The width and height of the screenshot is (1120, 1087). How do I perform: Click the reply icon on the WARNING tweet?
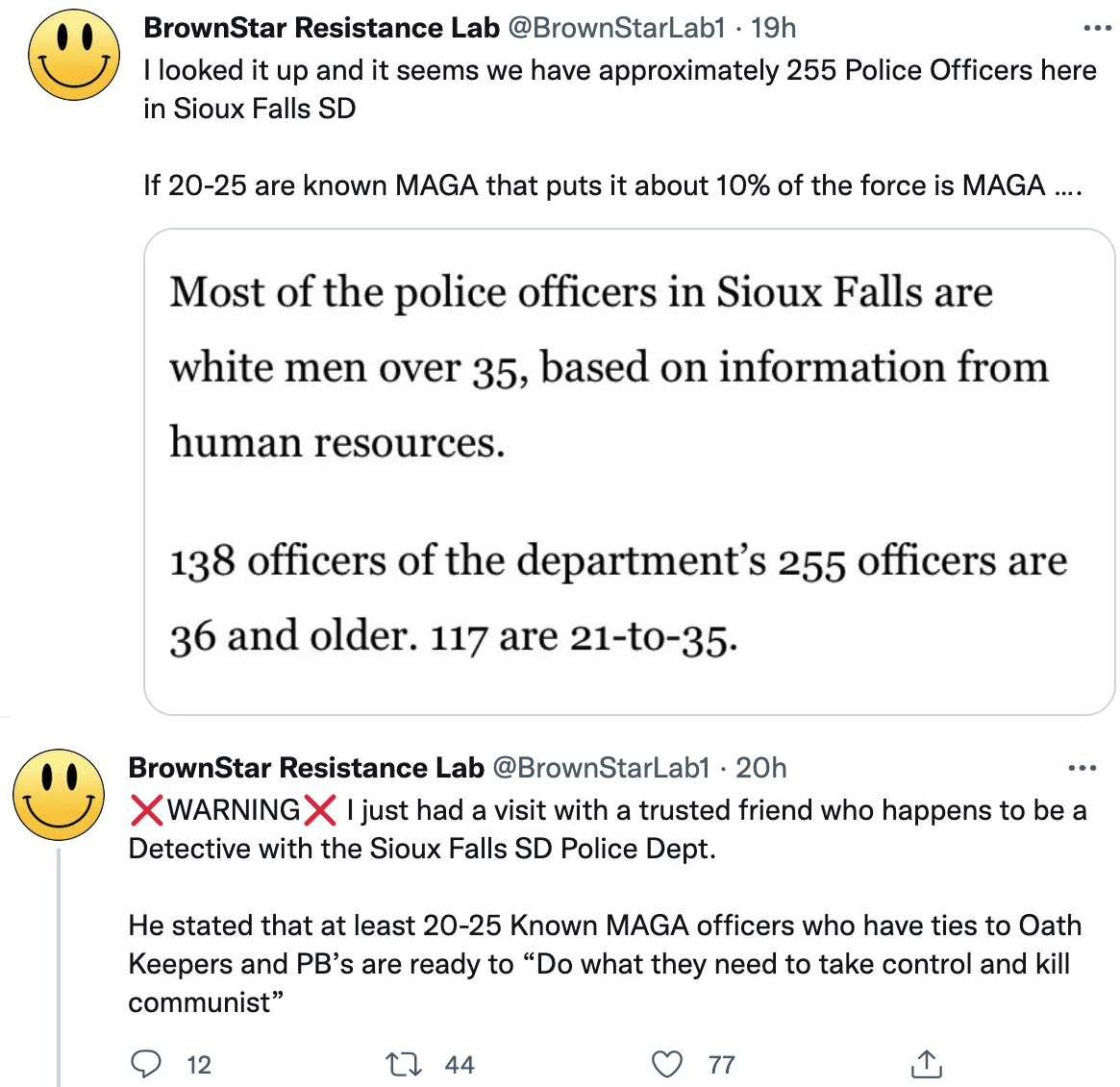[x=146, y=1064]
